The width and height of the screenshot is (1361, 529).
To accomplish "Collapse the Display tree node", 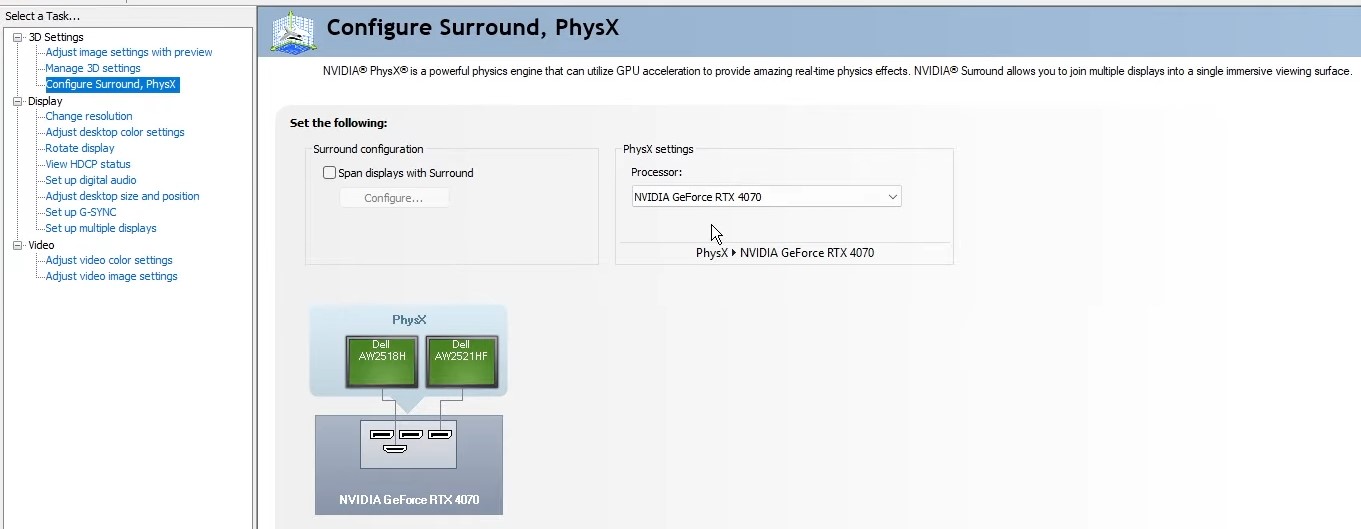I will point(17,101).
